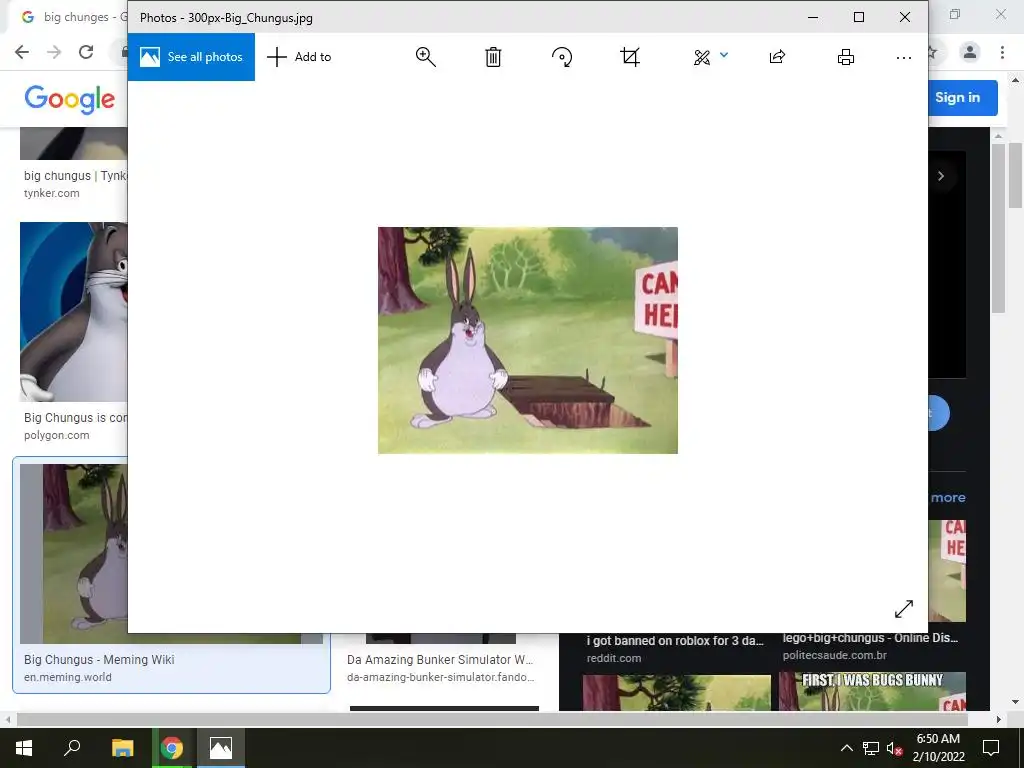Restore the Chrome window size
This screenshot has height=768, width=1024.
pos(955,14)
